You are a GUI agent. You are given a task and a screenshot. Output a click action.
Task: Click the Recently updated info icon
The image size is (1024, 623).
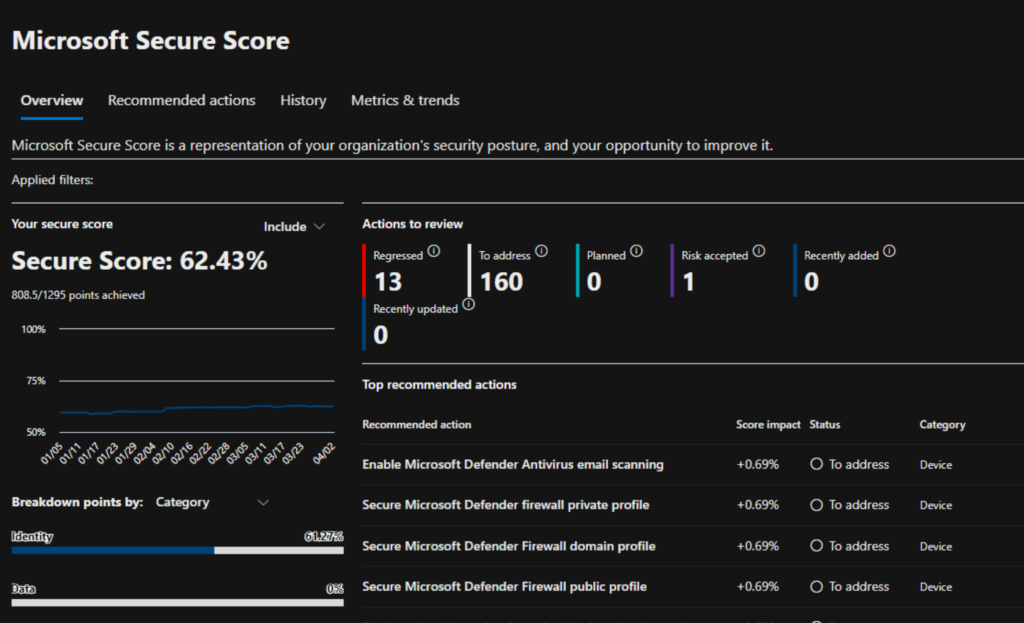coord(468,304)
